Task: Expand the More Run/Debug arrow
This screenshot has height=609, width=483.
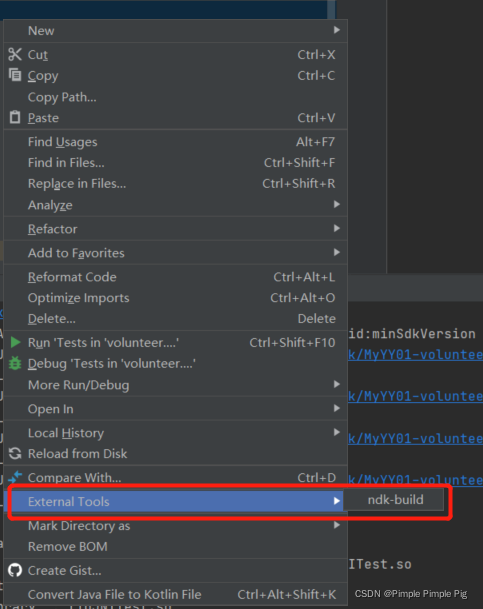Action: tap(337, 384)
